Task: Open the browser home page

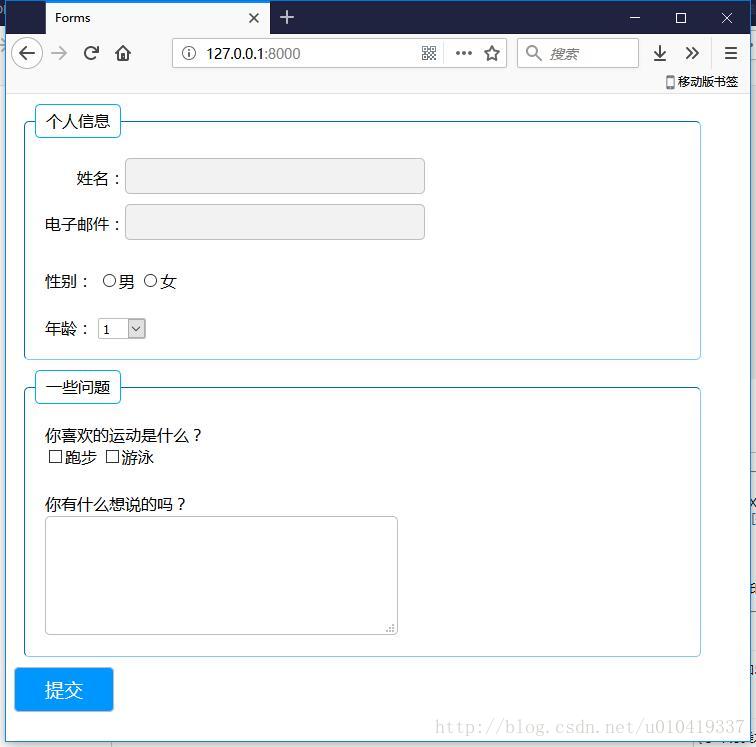Action: tap(123, 53)
